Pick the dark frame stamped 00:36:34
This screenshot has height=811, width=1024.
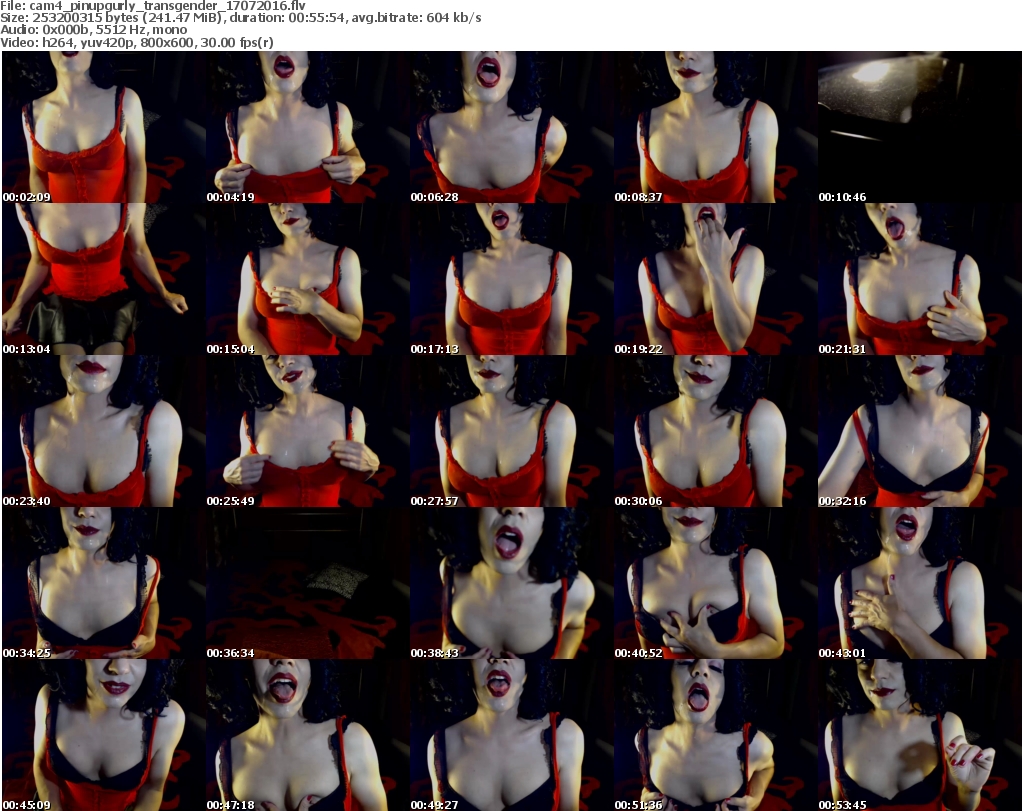pos(308,583)
